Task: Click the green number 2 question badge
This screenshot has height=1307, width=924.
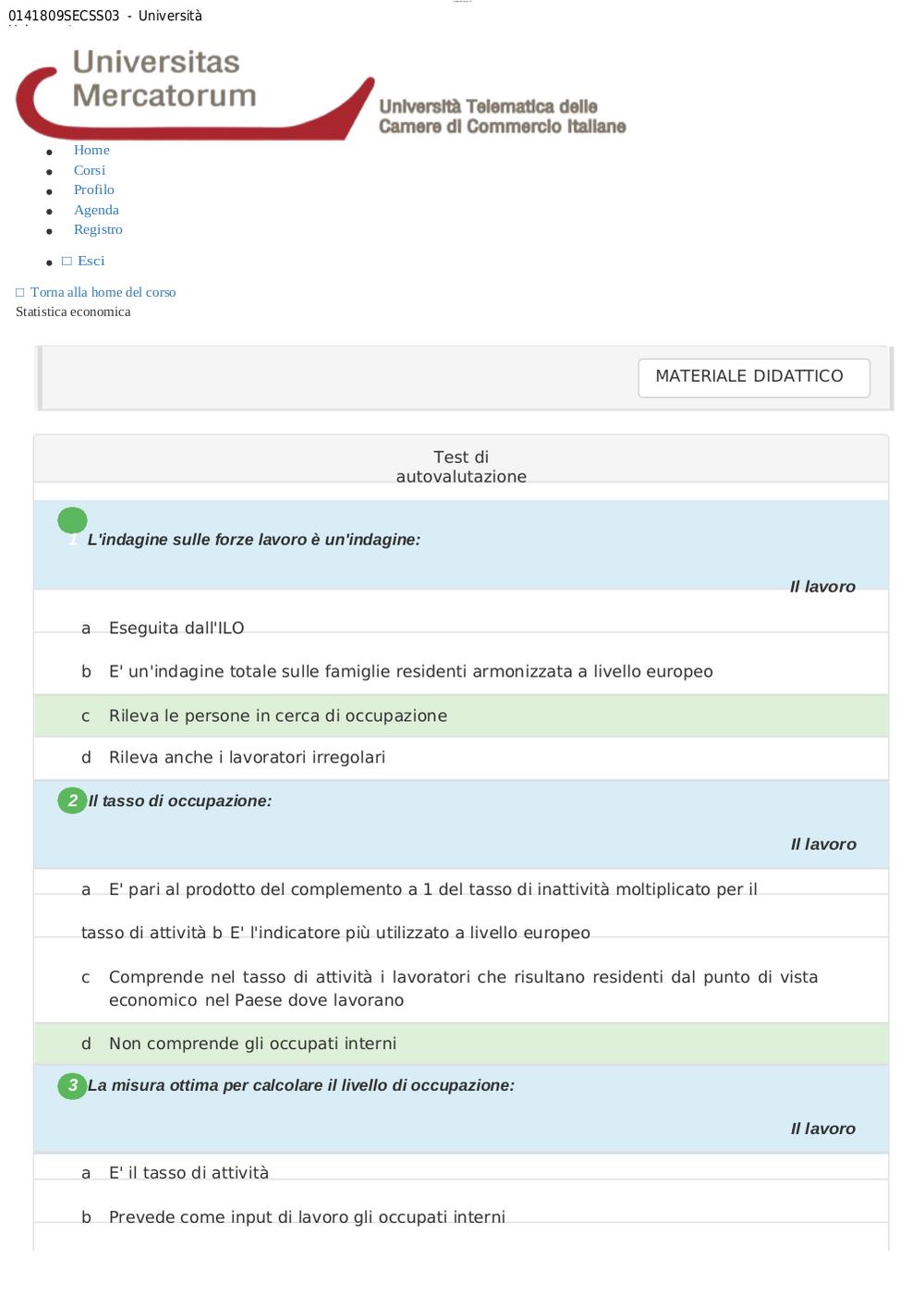Action: [72, 800]
